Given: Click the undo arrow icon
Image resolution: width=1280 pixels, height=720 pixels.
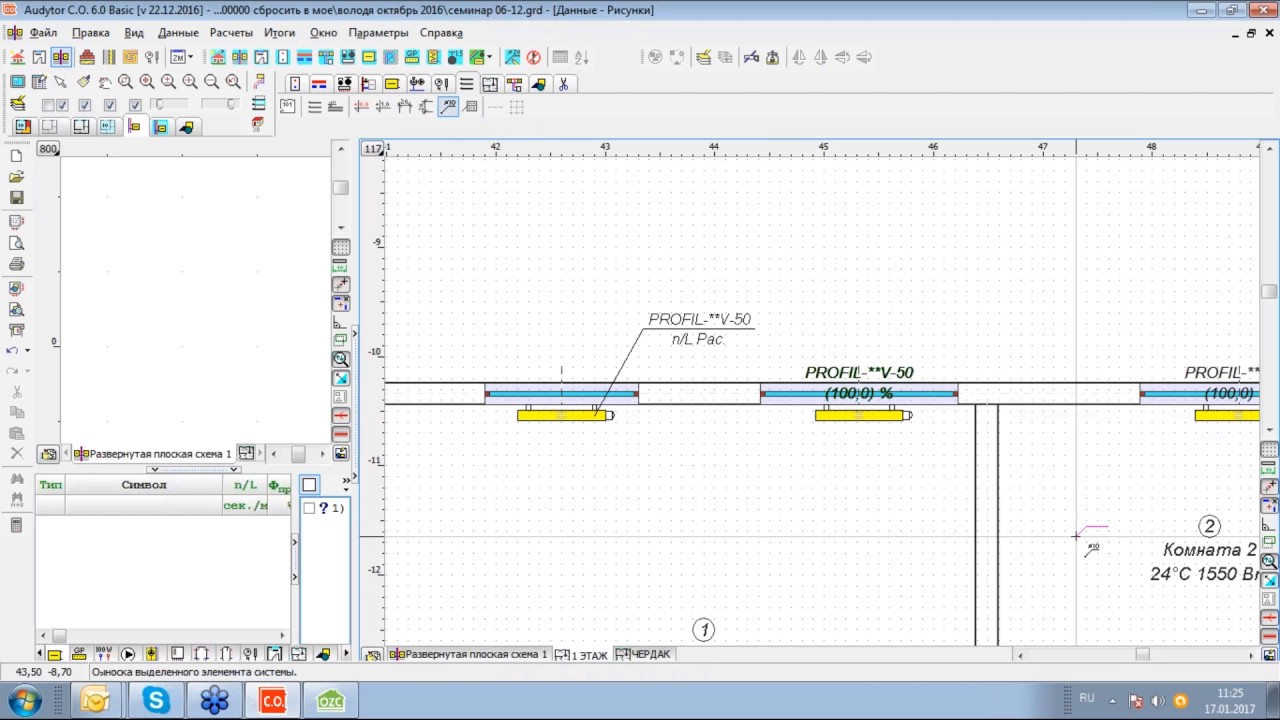Looking at the screenshot, I should (12, 350).
